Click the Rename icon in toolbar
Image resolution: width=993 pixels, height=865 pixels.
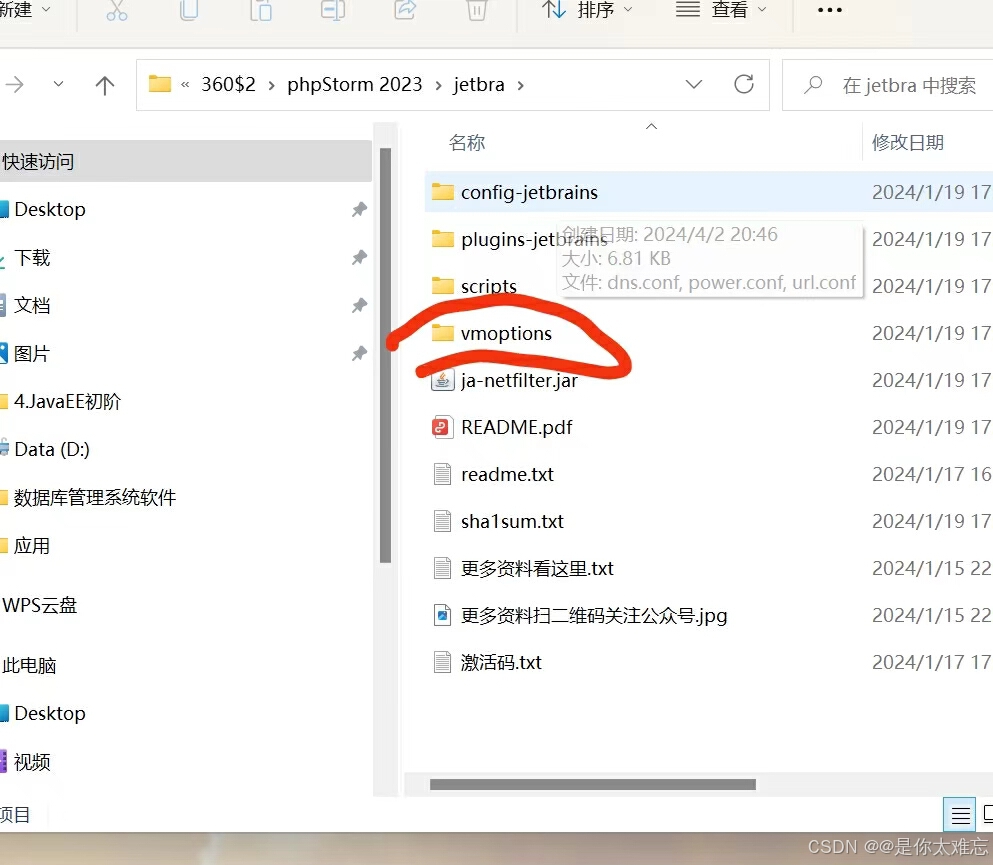[x=332, y=10]
